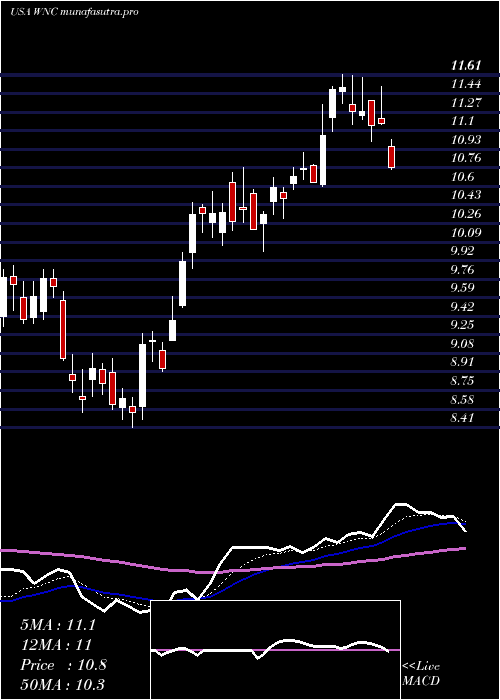This screenshot has height=700, width=500.
Task: Click the 10.93 price level label
Action: coord(466,140)
